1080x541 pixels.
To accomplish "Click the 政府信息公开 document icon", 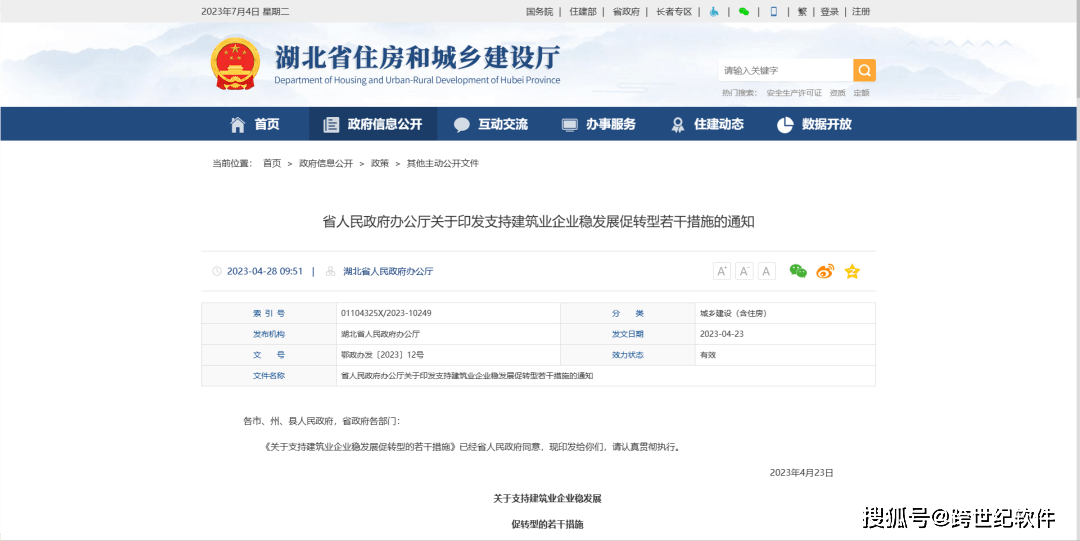I will (x=331, y=124).
